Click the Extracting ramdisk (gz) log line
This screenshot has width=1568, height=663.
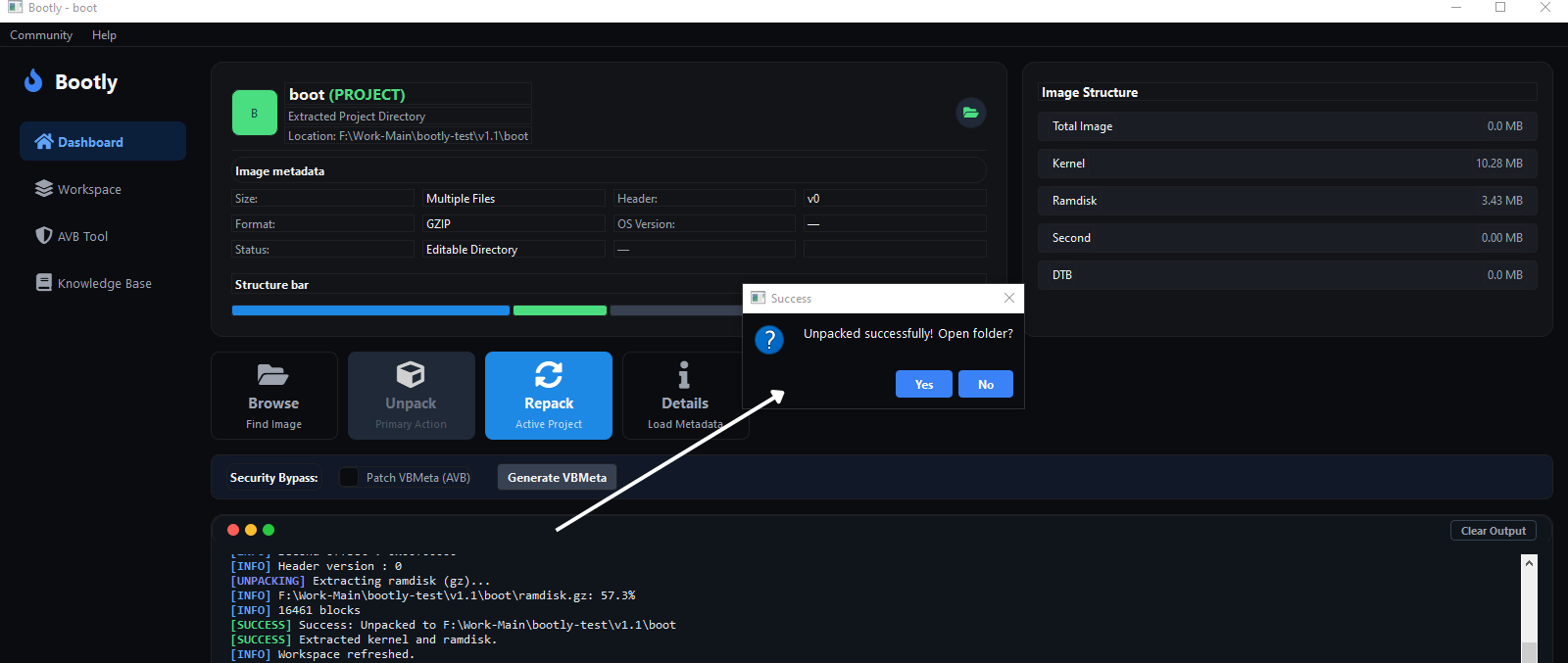click(360, 581)
